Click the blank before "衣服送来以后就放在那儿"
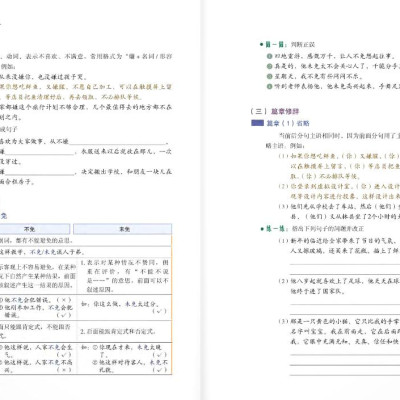The width and height of the screenshot is (400, 400). pos(39,152)
